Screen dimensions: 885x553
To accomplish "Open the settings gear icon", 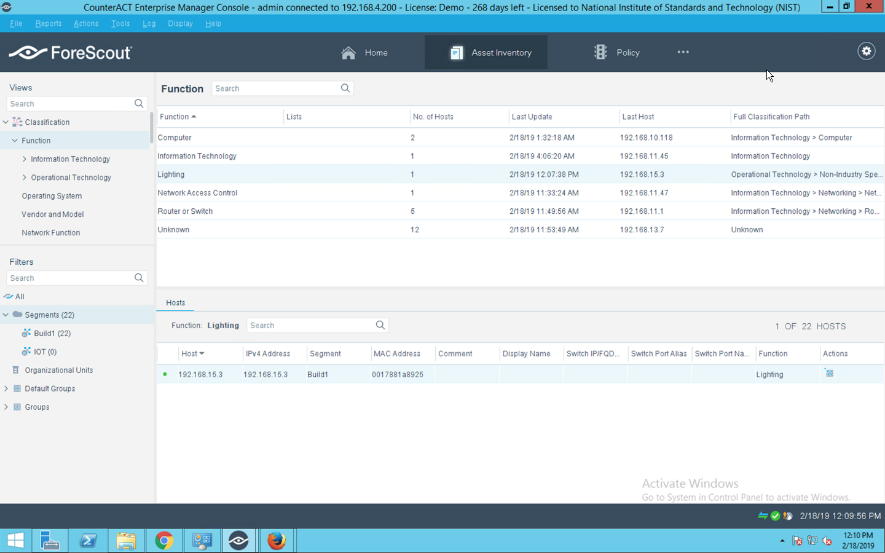I will coord(866,51).
